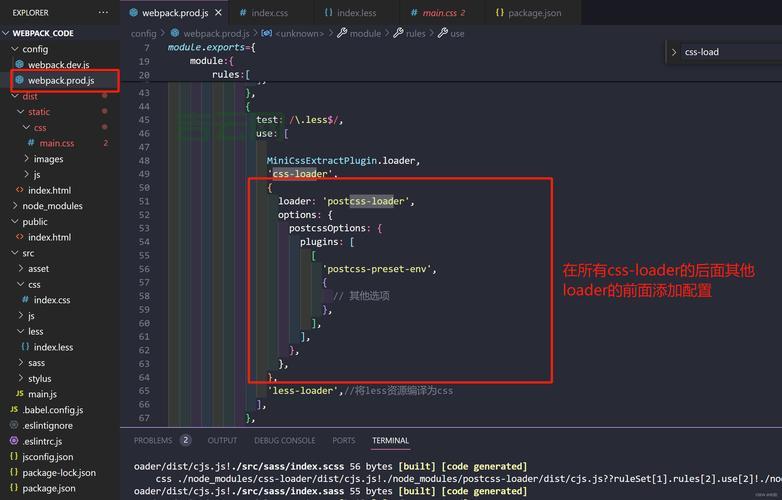Click the test: /\.less$/ line
This screenshot has height=500, width=782.
pyautogui.click(x=299, y=120)
